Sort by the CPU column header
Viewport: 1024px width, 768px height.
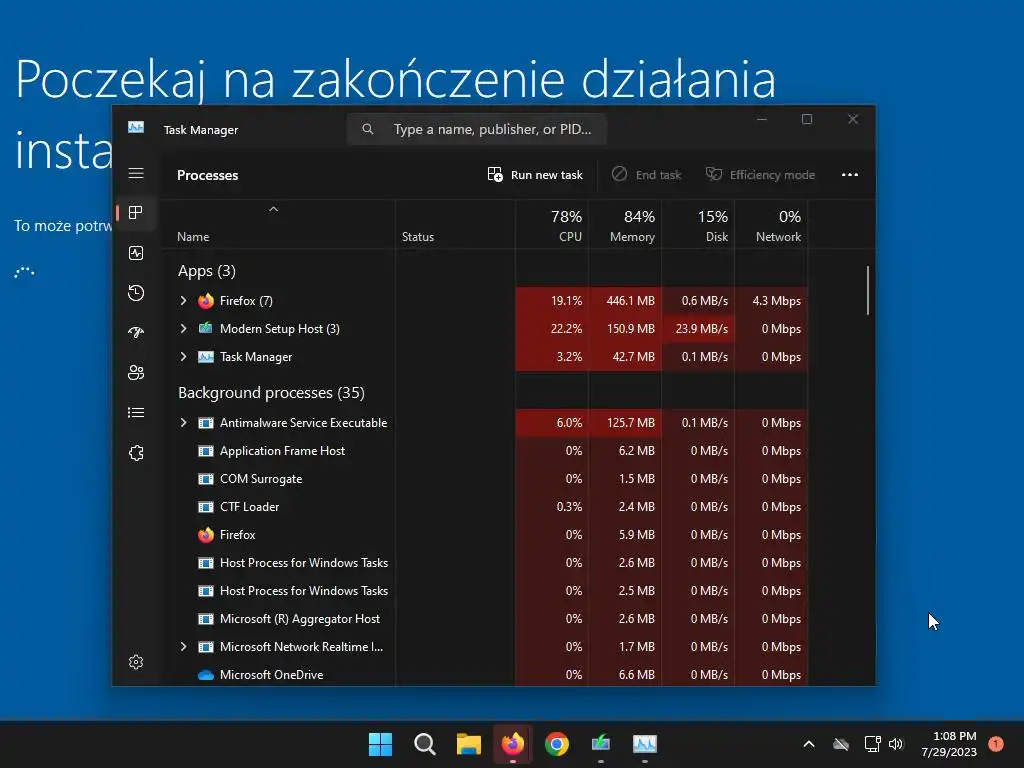[552, 225]
